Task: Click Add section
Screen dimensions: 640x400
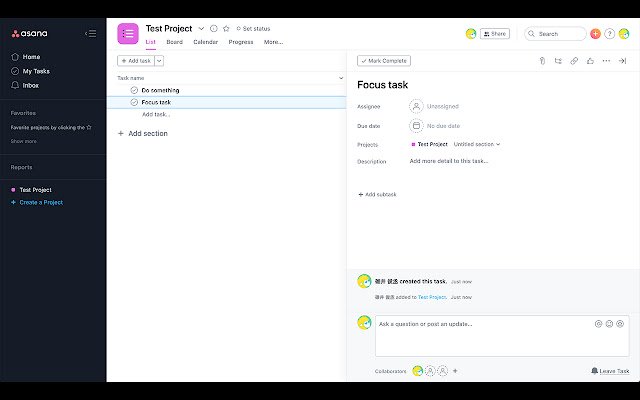Action: pos(143,133)
